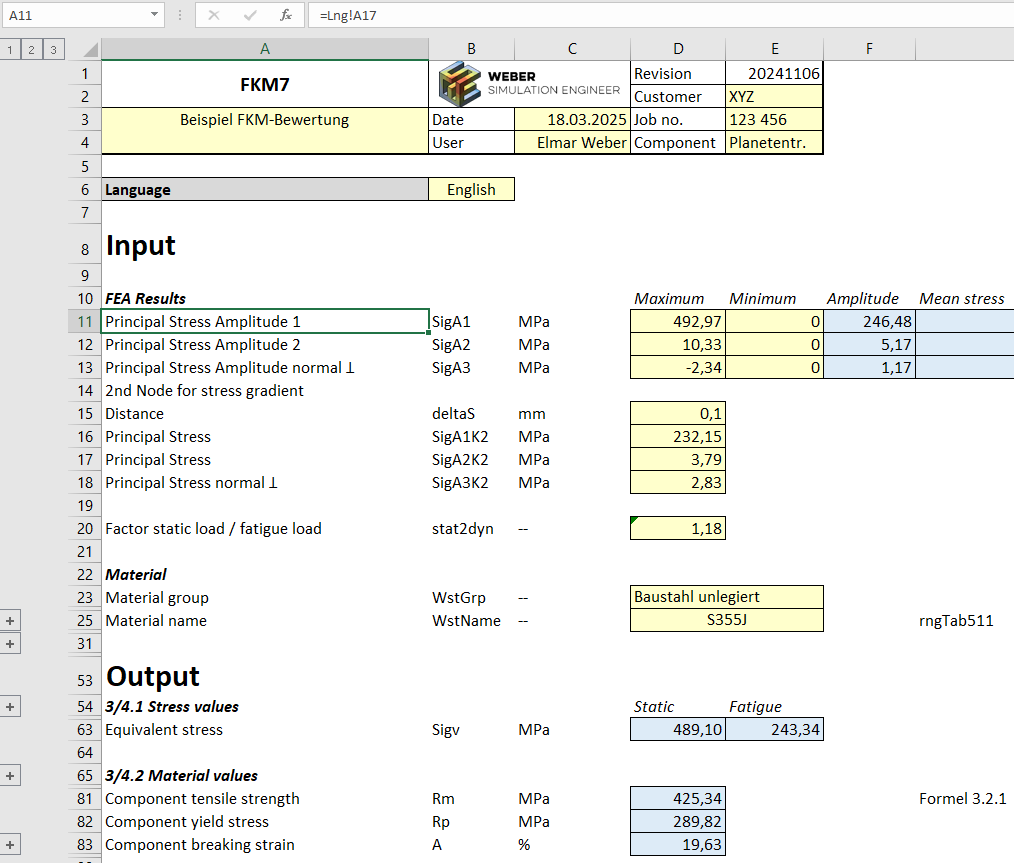Expand the group beside row 31
1014x863 pixels.
point(10,644)
